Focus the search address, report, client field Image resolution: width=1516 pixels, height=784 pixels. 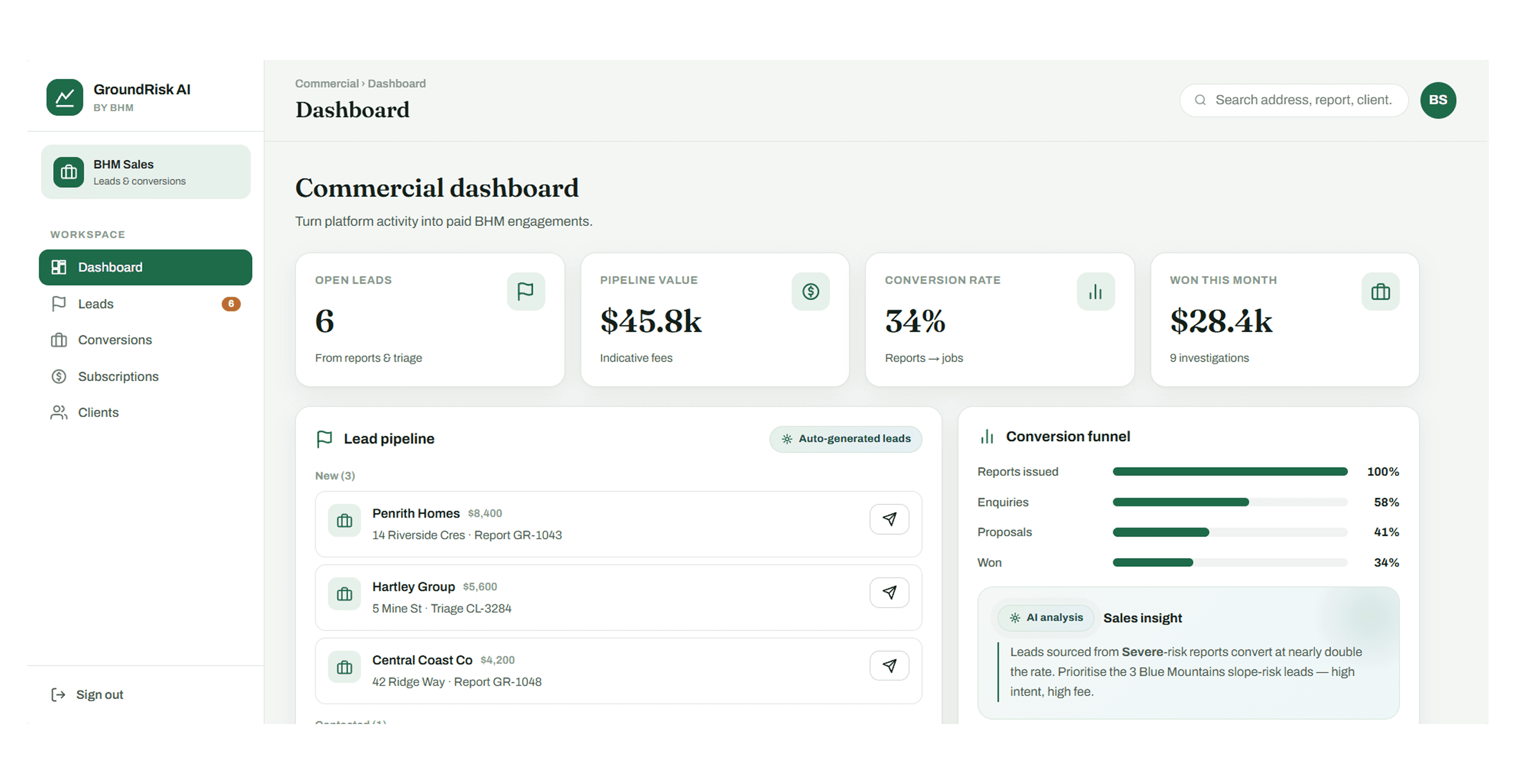point(1293,100)
